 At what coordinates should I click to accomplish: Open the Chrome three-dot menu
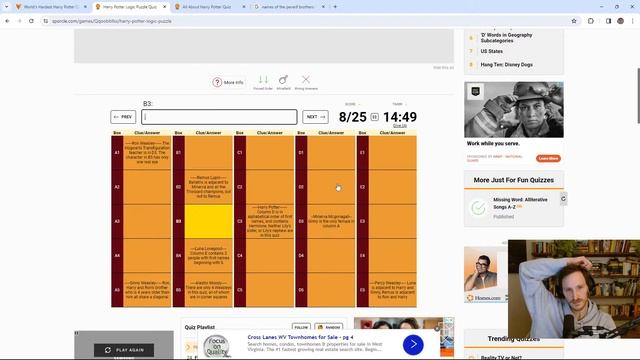coord(633,21)
